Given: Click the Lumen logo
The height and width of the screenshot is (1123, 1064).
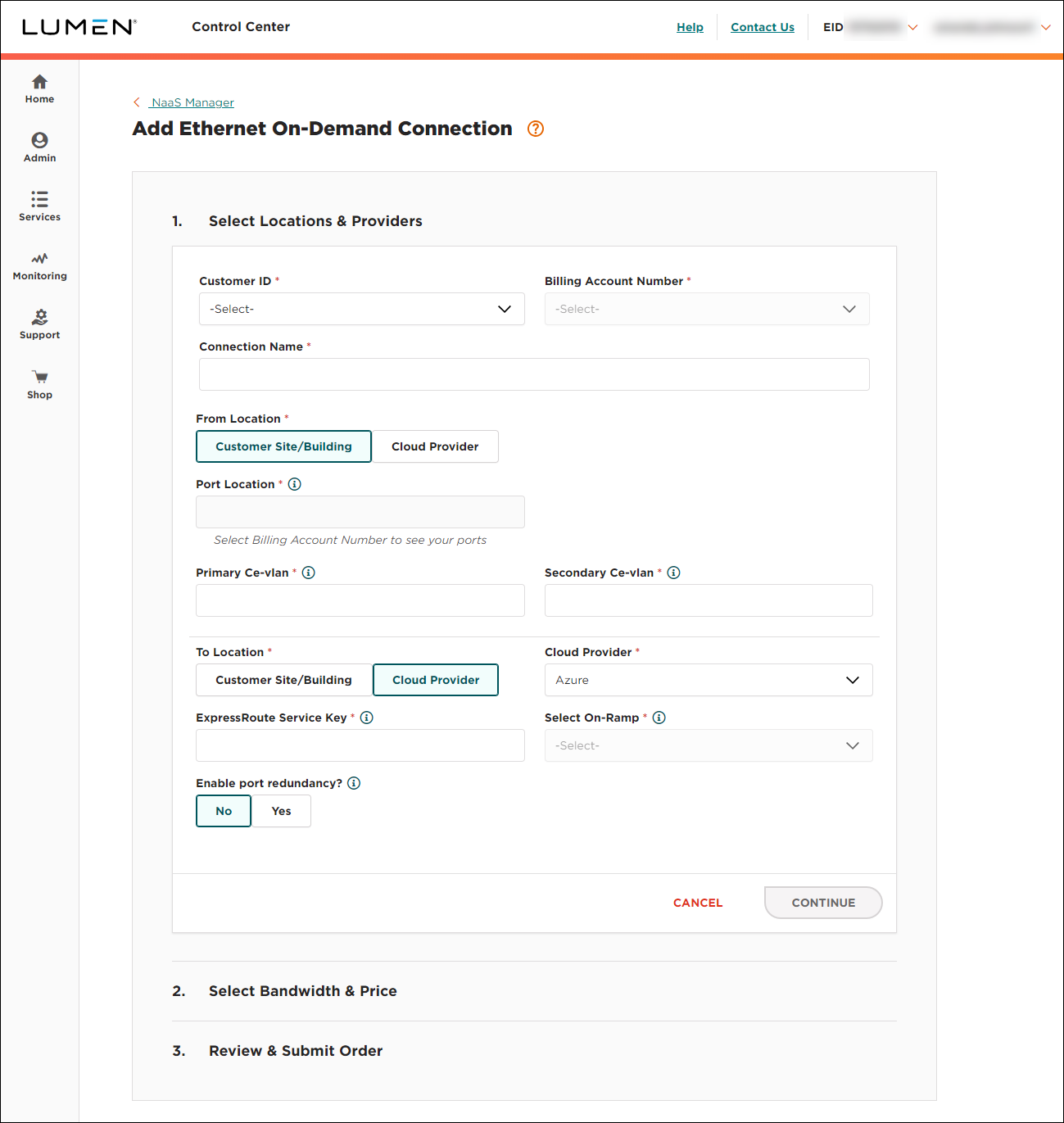Looking at the screenshot, I should coord(79,27).
